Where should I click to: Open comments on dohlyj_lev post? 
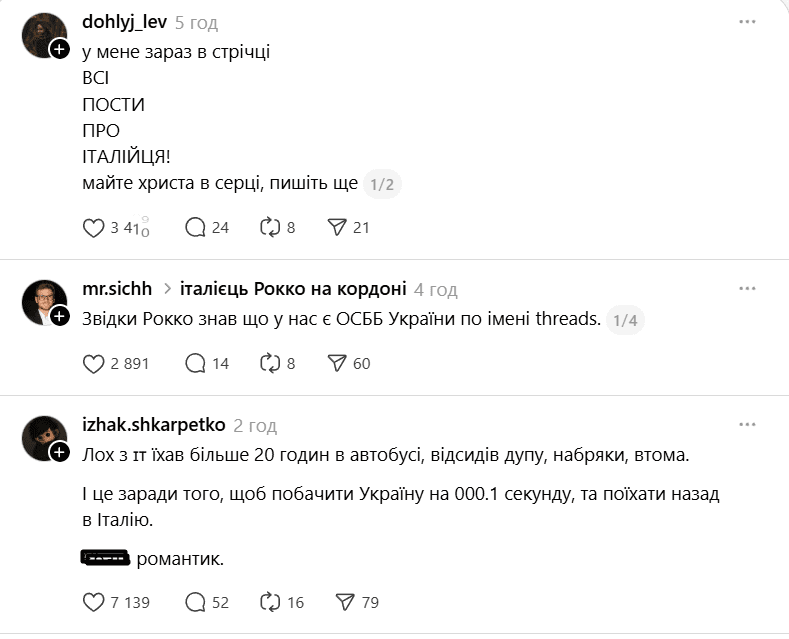click(x=196, y=228)
